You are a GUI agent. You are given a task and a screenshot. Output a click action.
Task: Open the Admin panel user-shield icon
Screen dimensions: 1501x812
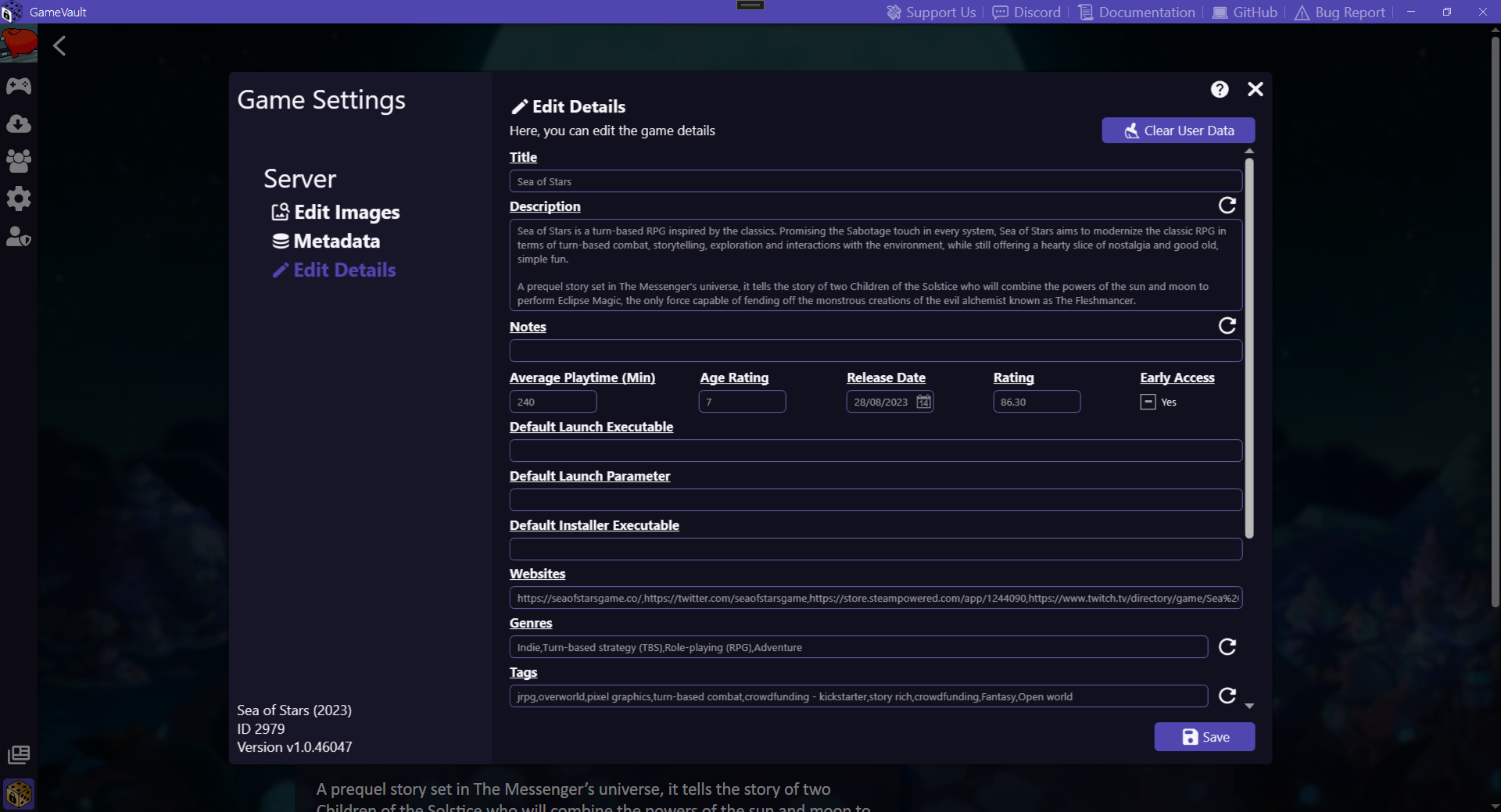click(x=19, y=236)
